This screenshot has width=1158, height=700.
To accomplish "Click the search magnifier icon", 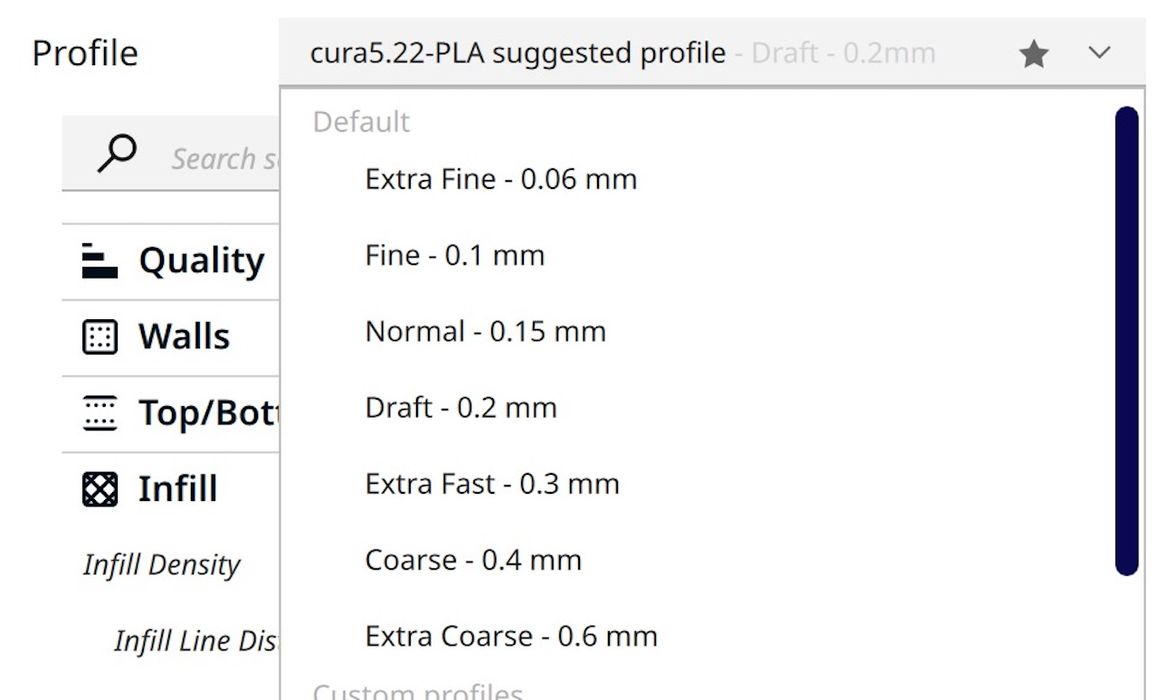I will click(x=117, y=155).
